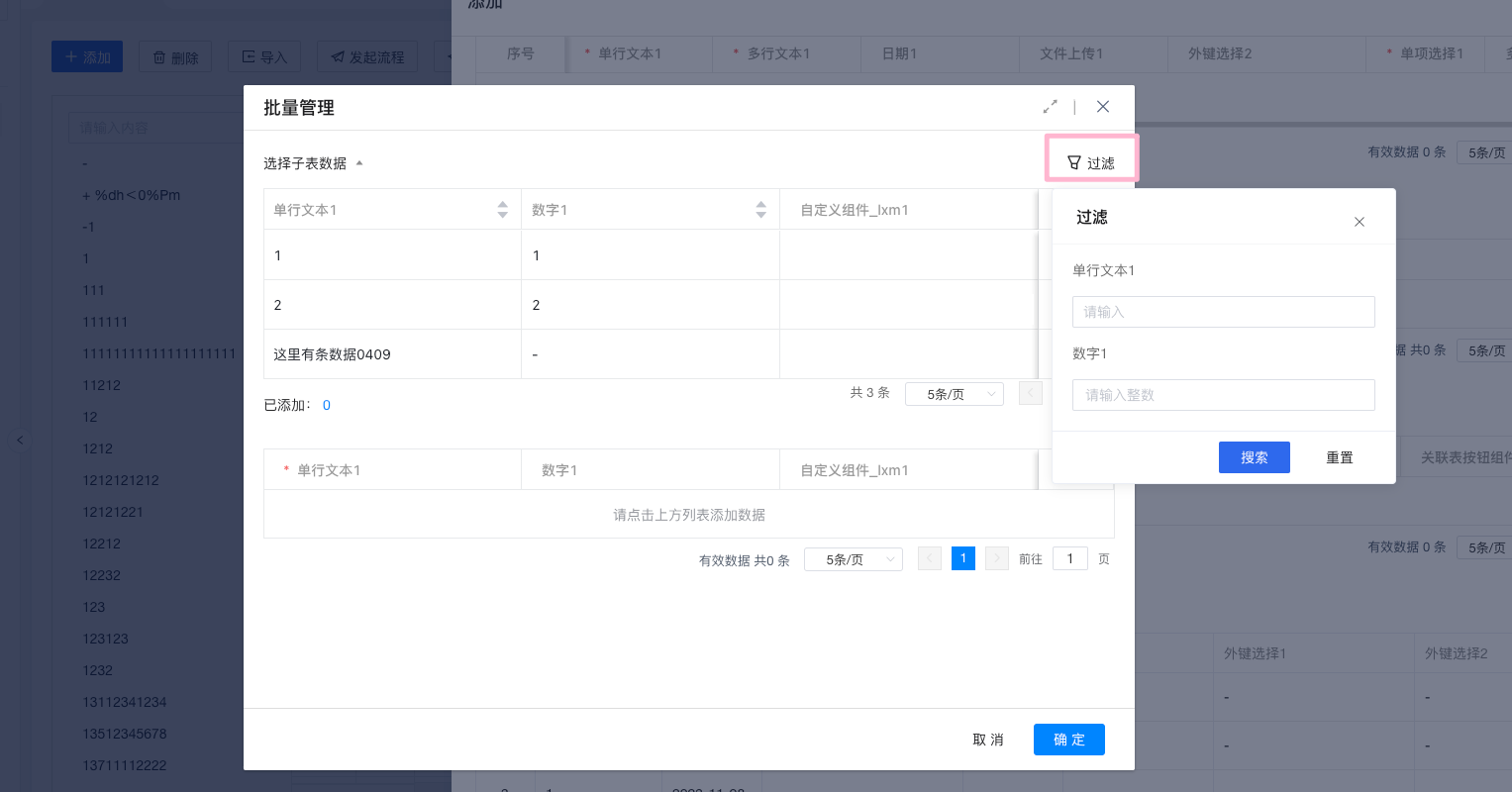Expand batch management dialog to fullscreen
The height and width of the screenshot is (792, 1512).
(1050, 107)
